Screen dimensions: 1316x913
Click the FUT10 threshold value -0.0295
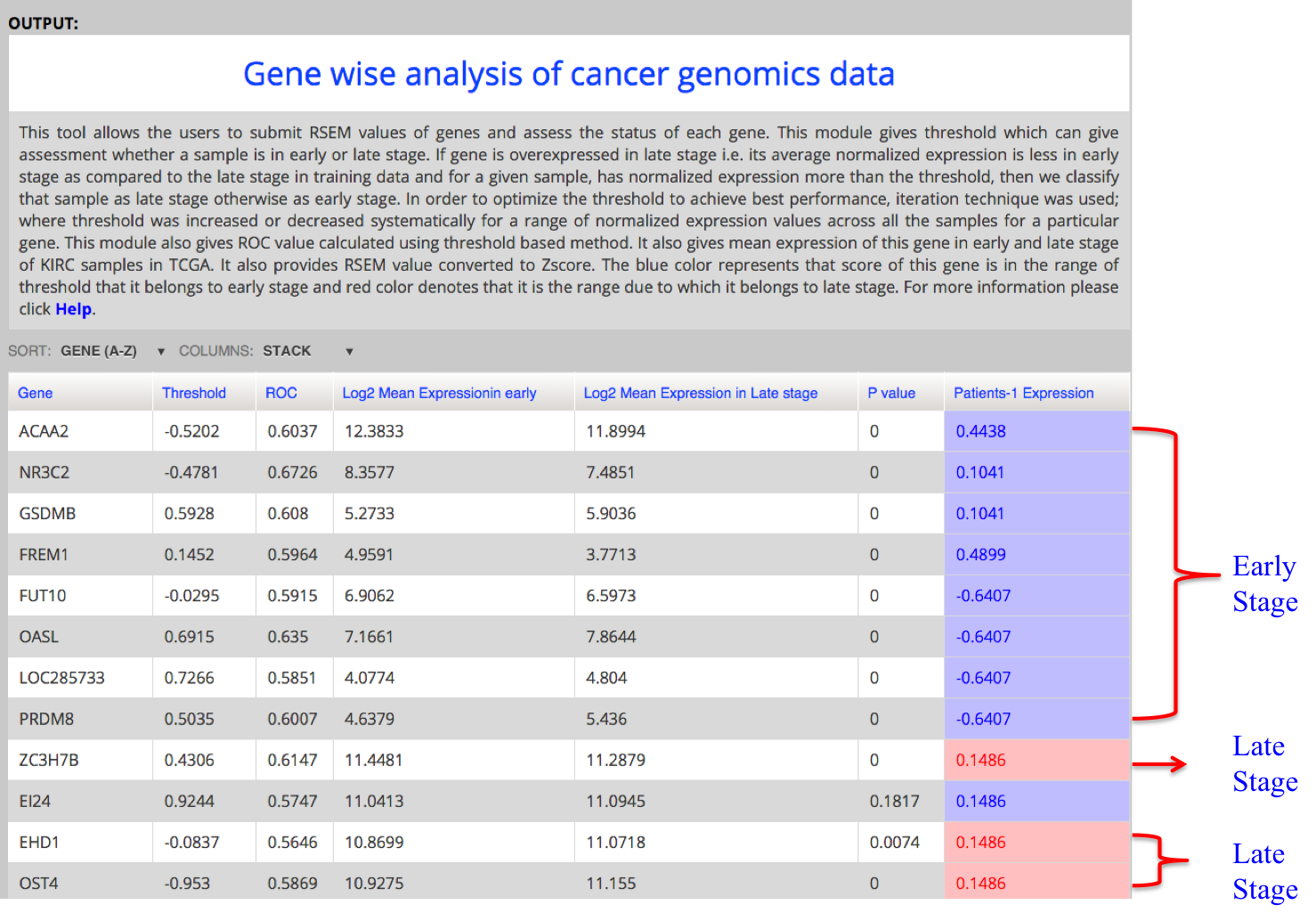click(191, 595)
